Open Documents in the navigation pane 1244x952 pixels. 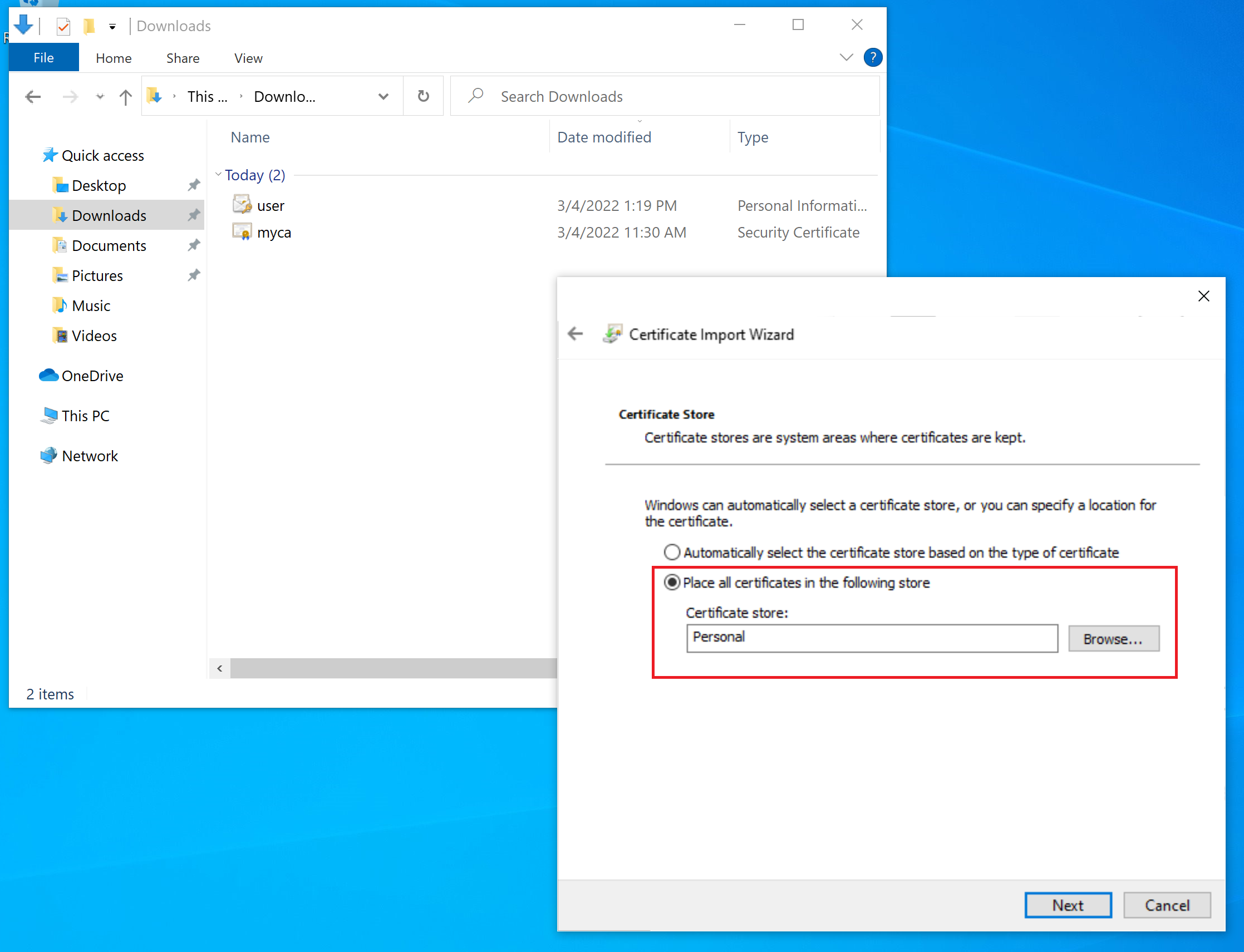click(109, 246)
